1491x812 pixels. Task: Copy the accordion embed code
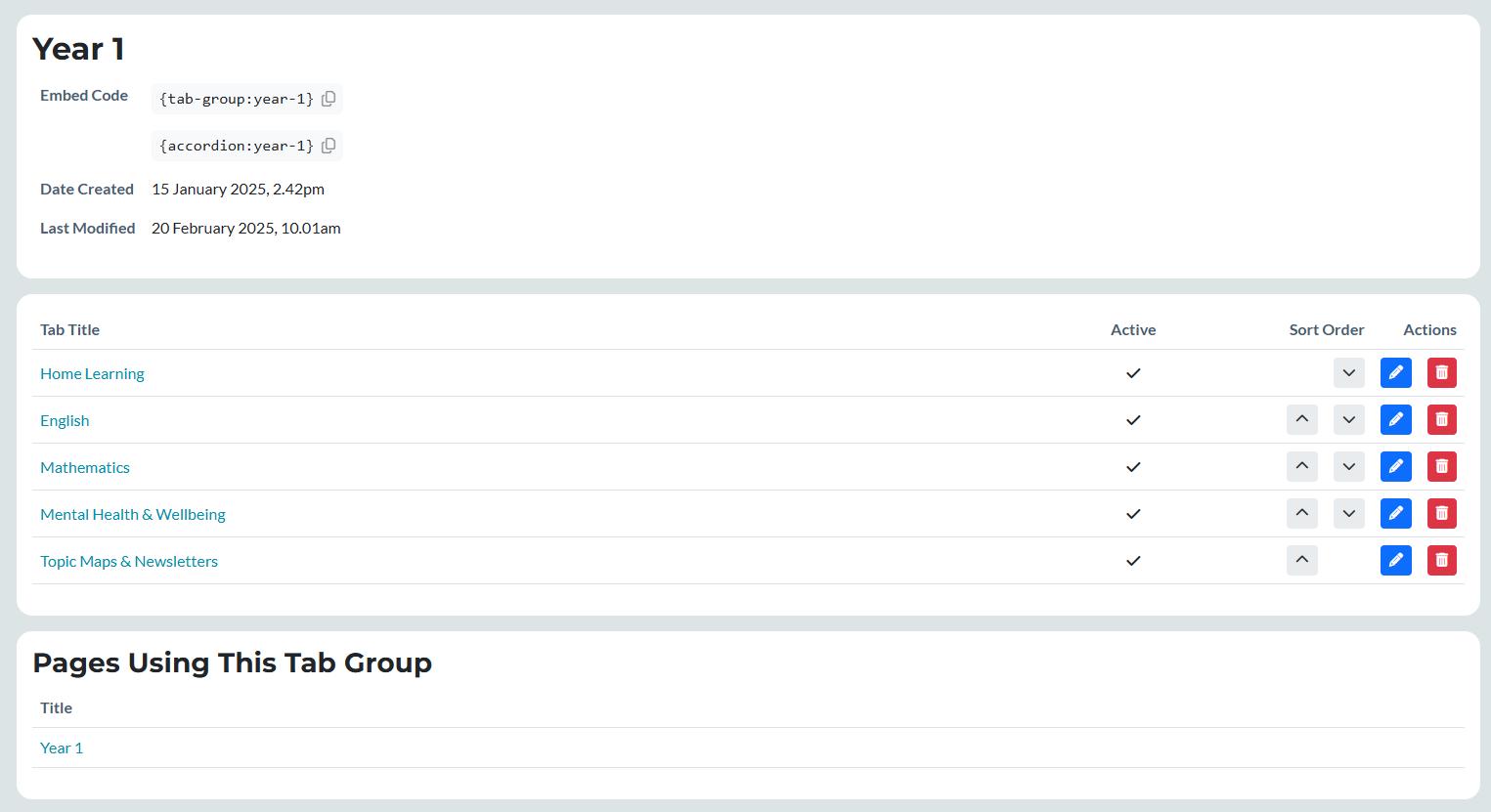[x=329, y=146]
